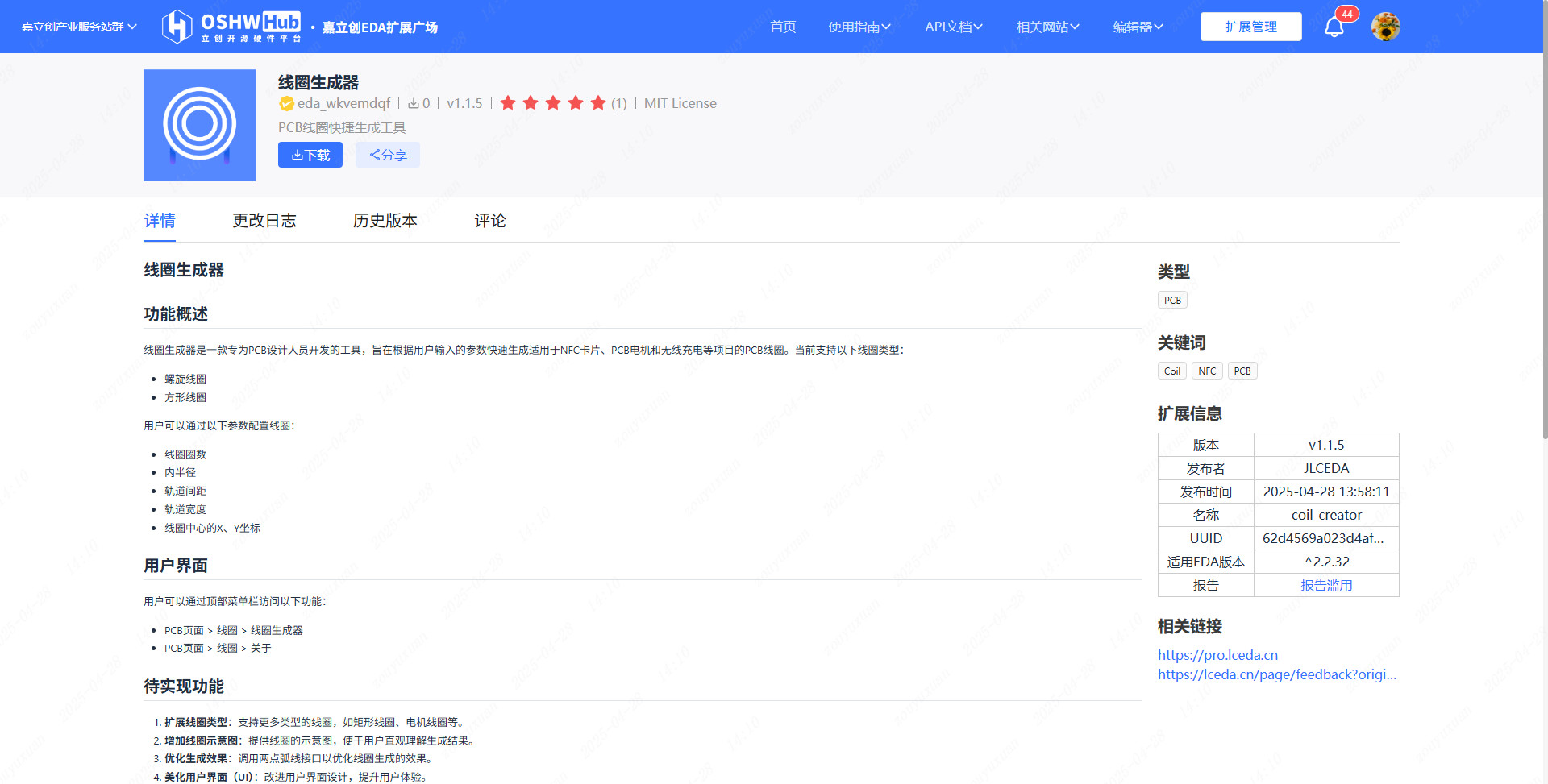Expand the 使用指南 dropdown
This screenshot has height=784, width=1548.
coord(859,27)
